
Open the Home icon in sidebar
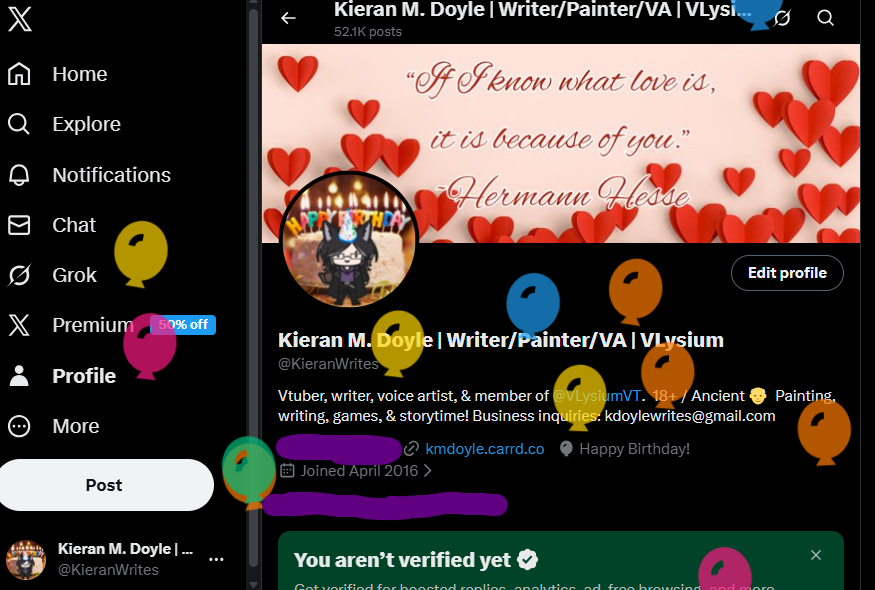click(19, 74)
